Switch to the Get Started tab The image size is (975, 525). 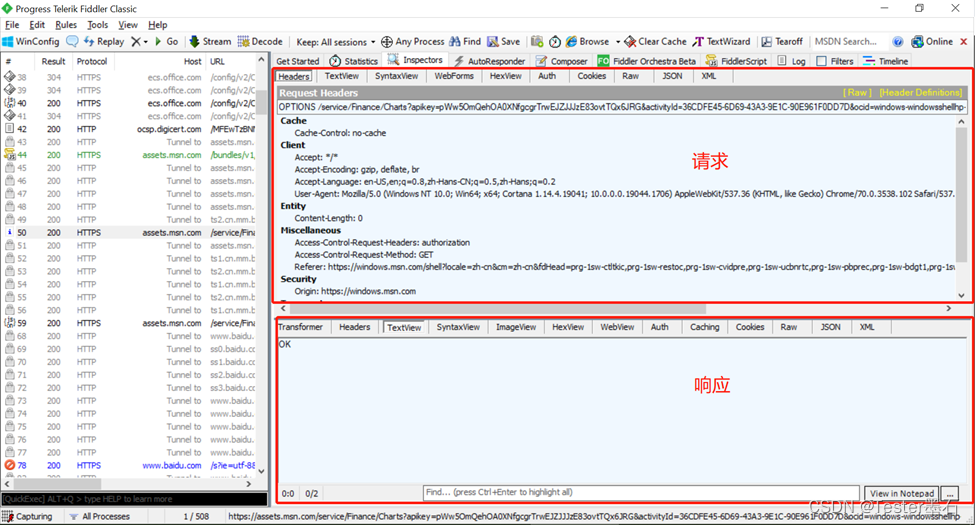[x=298, y=61]
